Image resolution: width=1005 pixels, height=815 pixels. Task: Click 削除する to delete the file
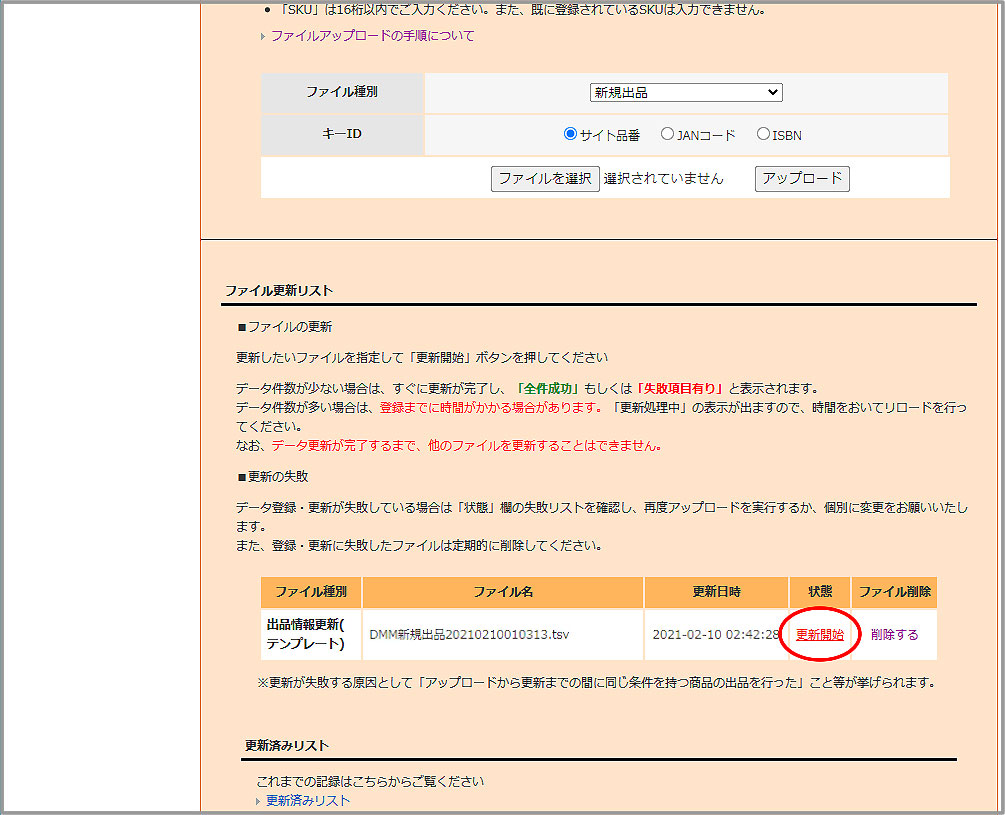[894, 635]
